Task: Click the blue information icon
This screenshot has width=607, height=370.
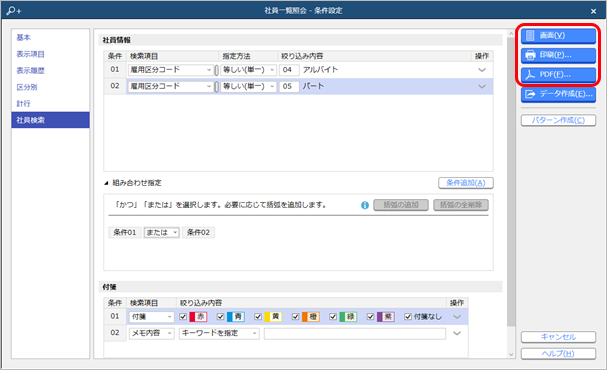Action: pyautogui.click(x=365, y=205)
